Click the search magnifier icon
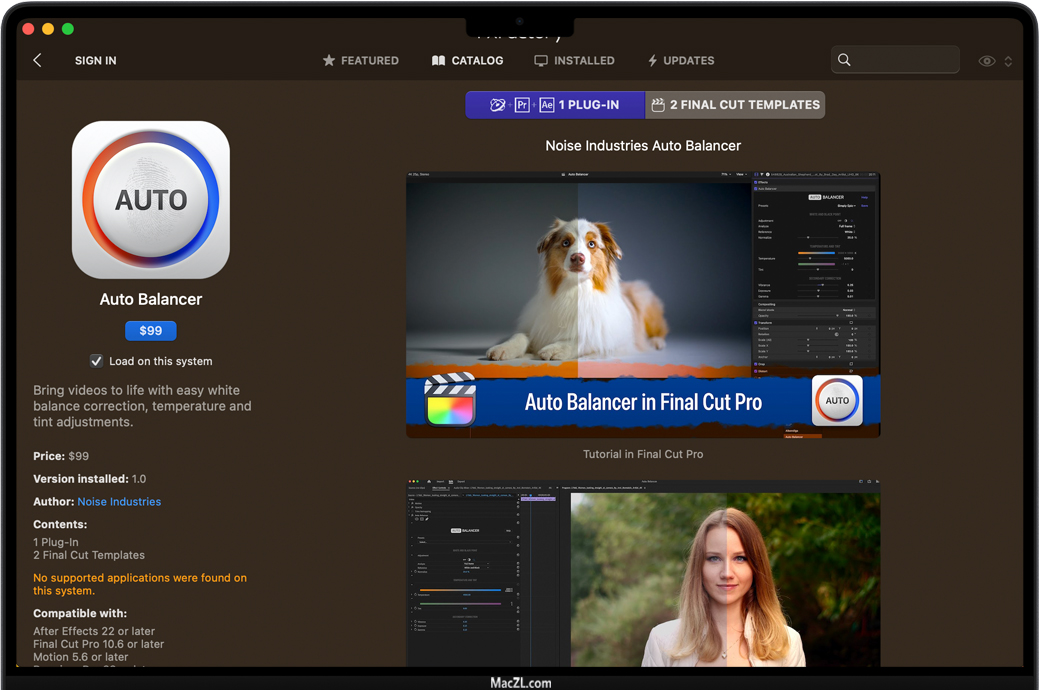Image resolution: width=1040 pixels, height=690 pixels. (845, 60)
